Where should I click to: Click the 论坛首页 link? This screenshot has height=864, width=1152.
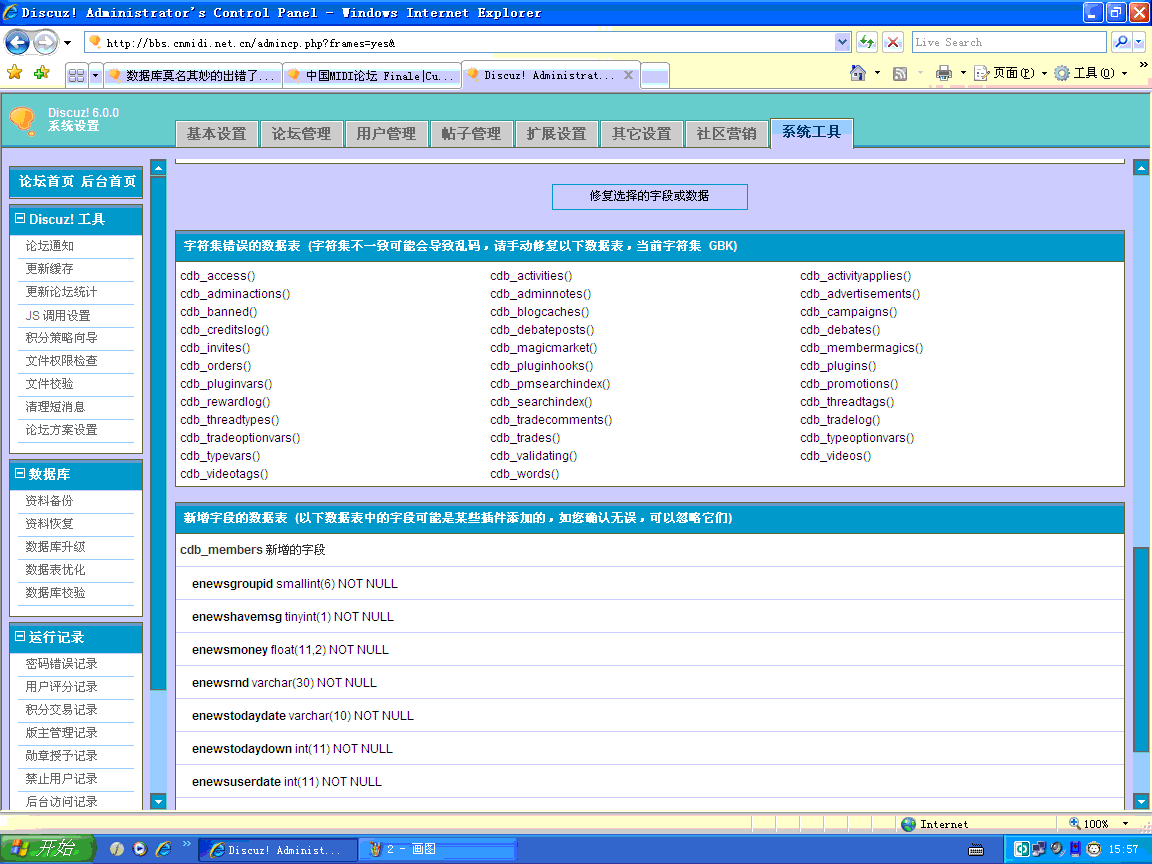click(46, 181)
